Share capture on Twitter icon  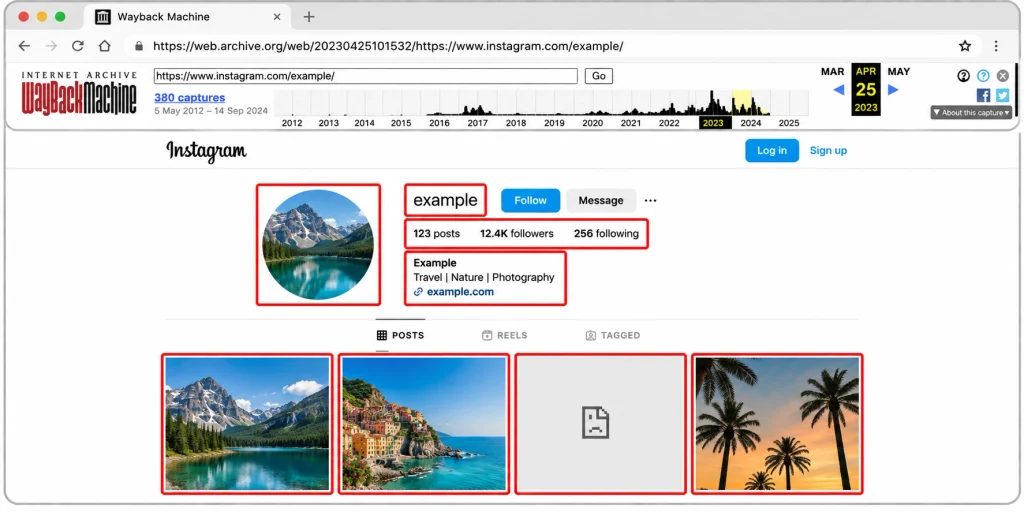coord(1002,95)
